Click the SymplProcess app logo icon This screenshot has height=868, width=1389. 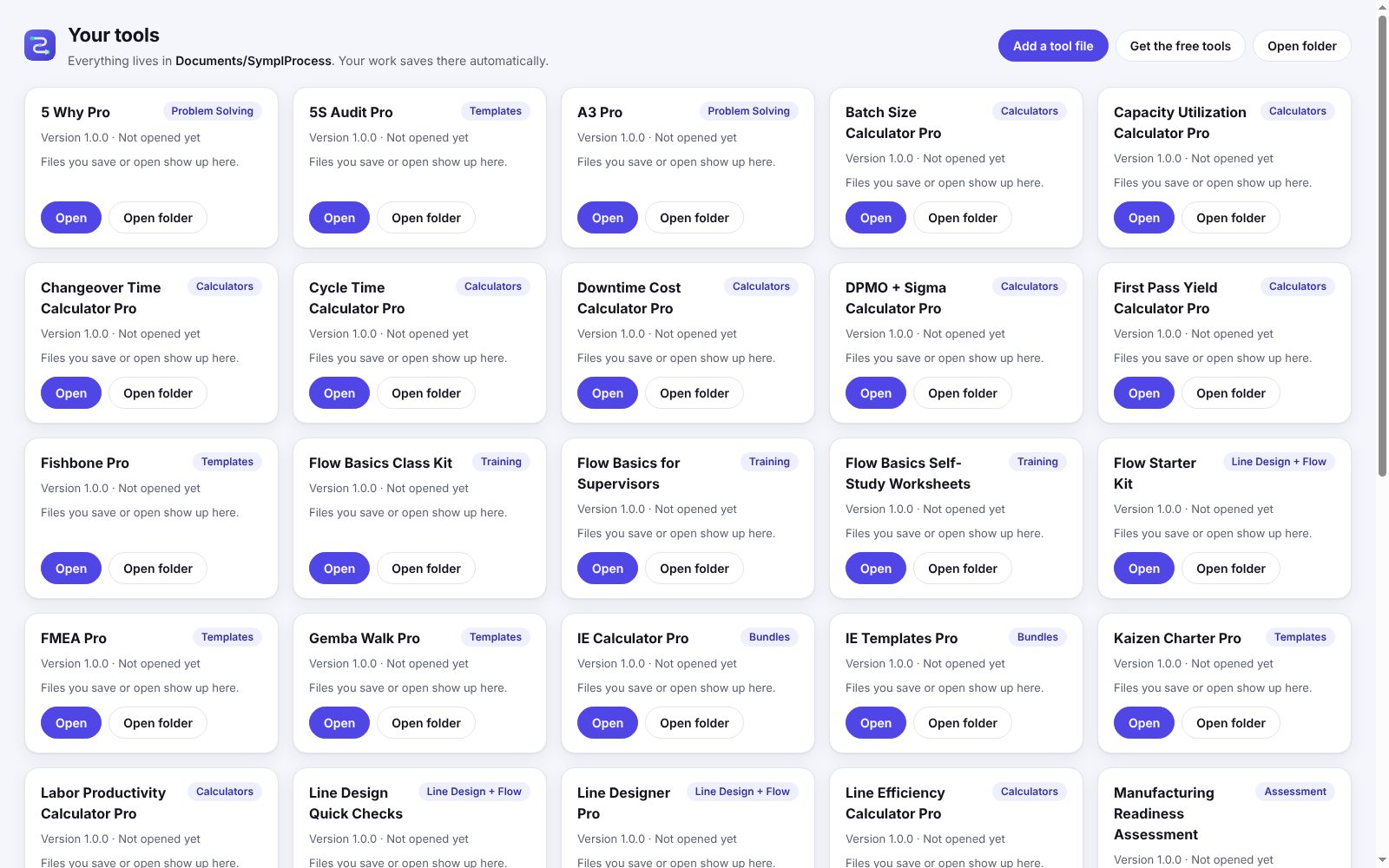[40, 45]
